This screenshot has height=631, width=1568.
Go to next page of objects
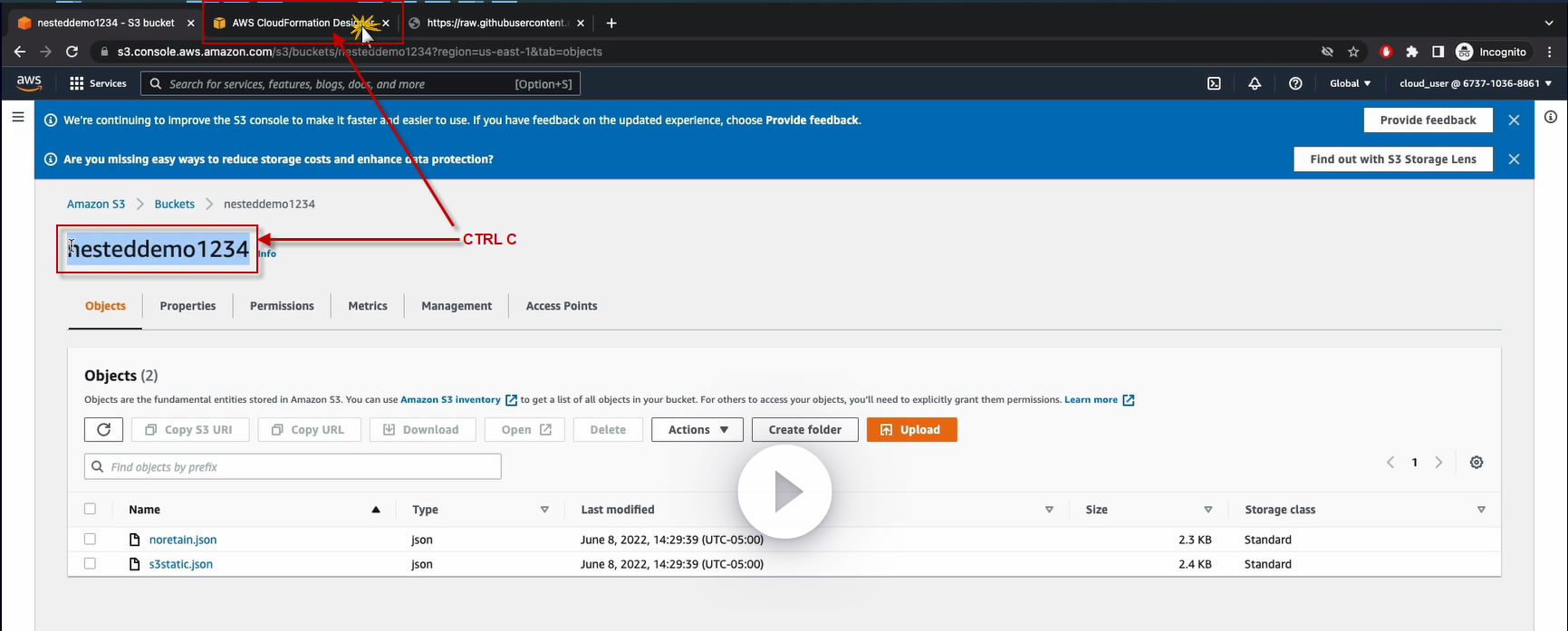[1438, 463]
